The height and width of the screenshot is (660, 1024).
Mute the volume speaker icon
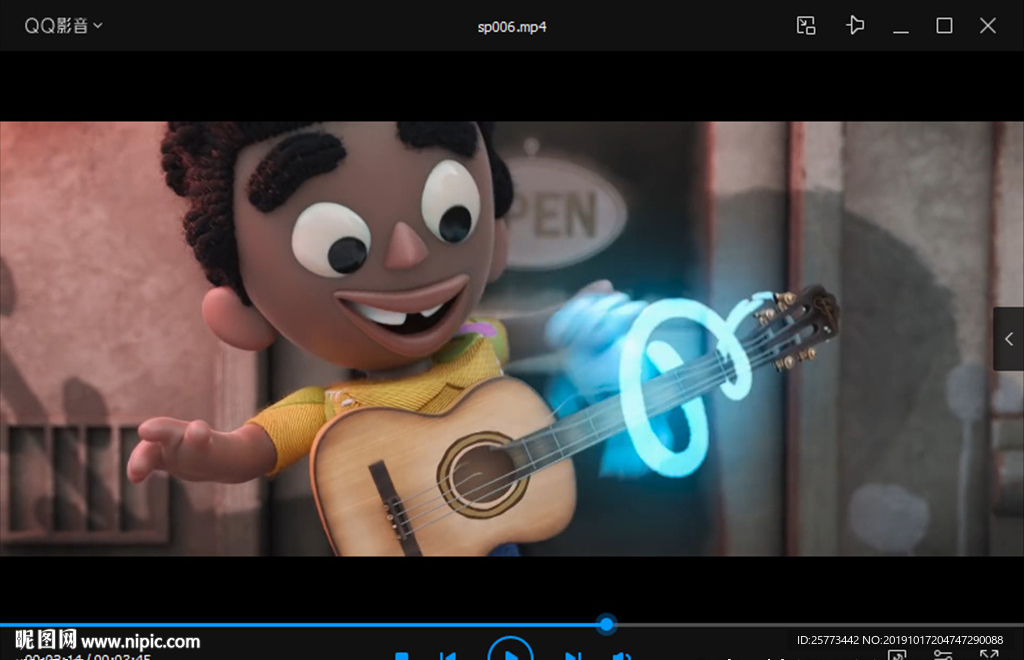coord(621,655)
